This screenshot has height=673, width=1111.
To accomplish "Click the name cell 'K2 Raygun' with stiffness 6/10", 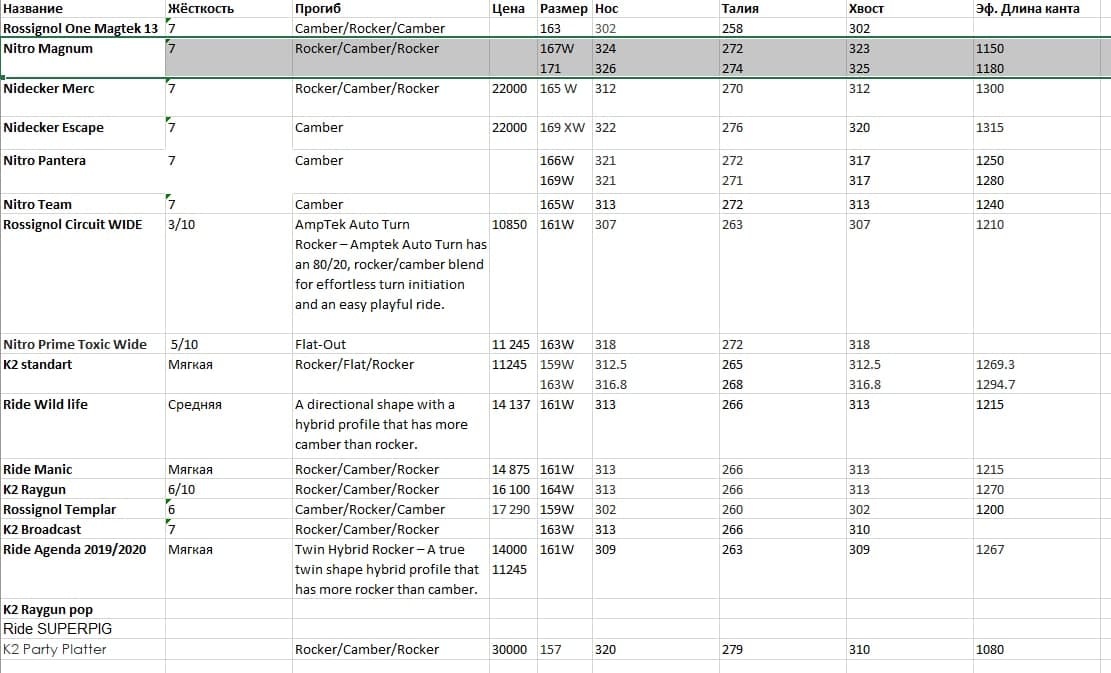I will 83,489.
